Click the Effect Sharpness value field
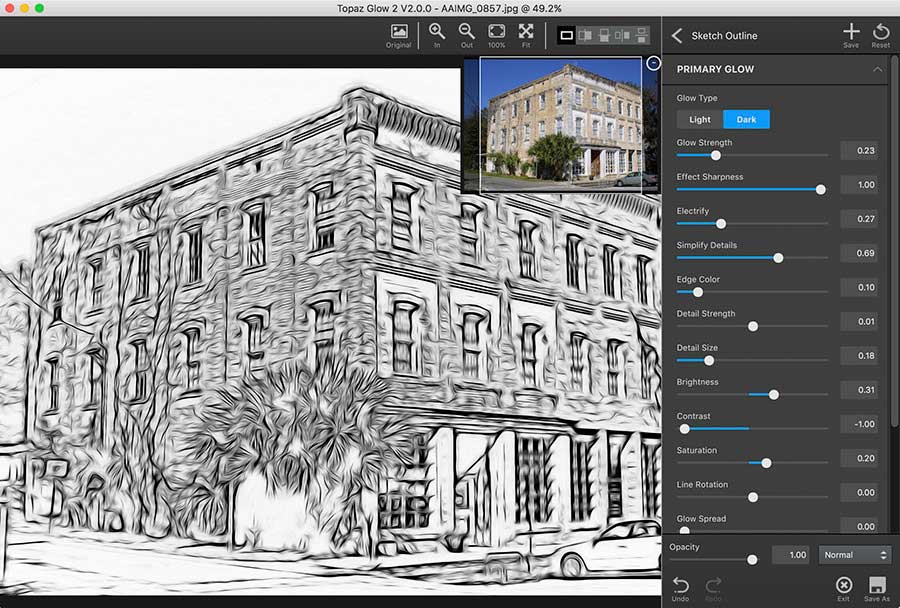 (858, 185)
